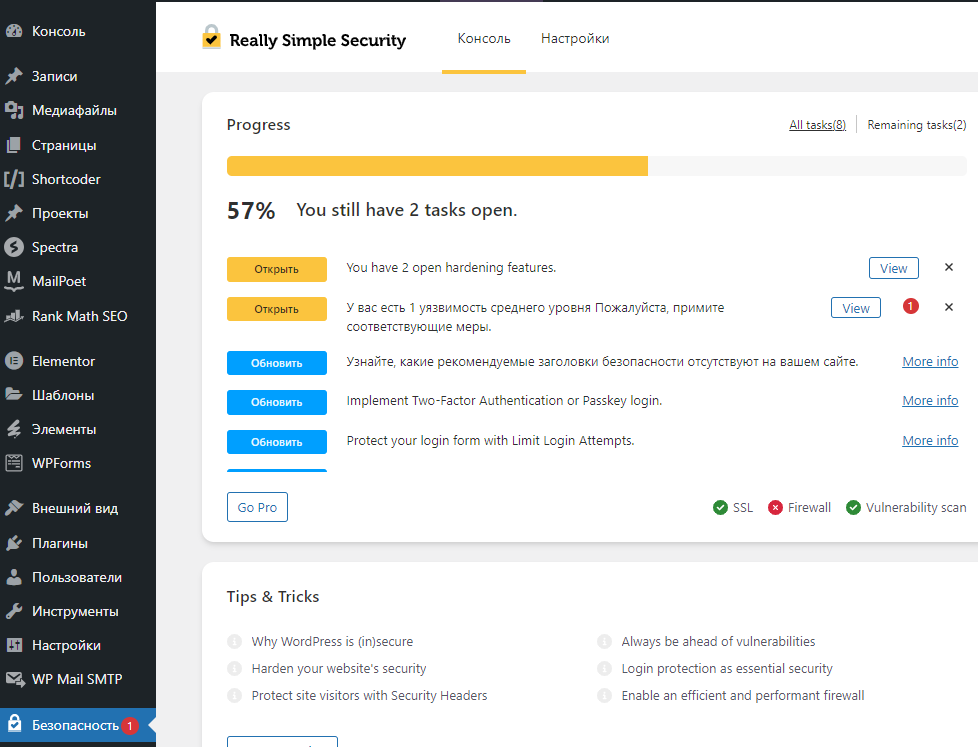Click the green SSL status checkmark
This screenshot has height=747, width=978.
(720, 508)
